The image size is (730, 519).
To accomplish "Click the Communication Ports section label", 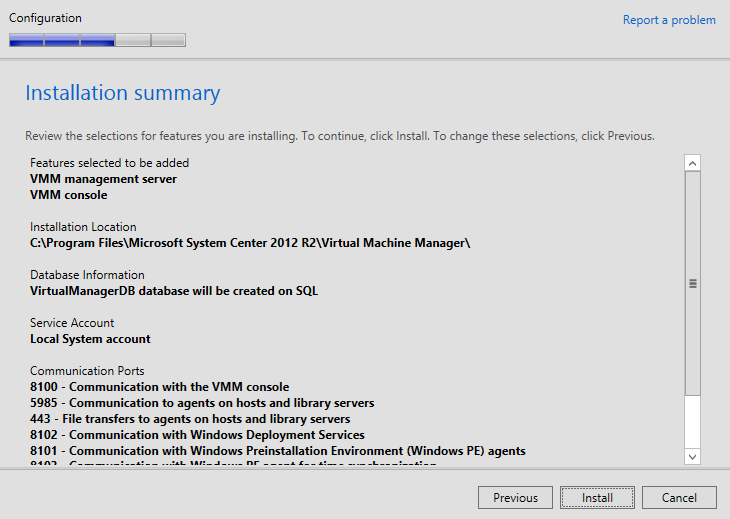I will pyautogui.click(x=87, y=371).
